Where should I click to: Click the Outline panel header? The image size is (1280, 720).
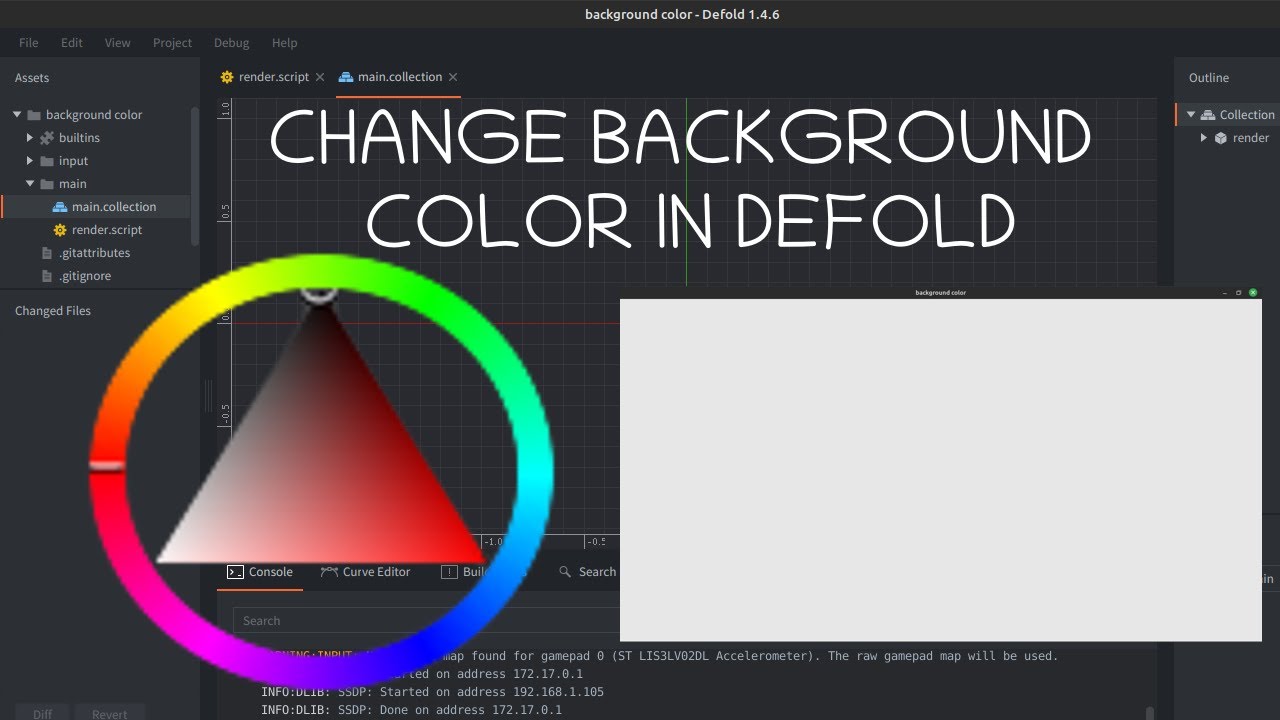[1209, 78]
